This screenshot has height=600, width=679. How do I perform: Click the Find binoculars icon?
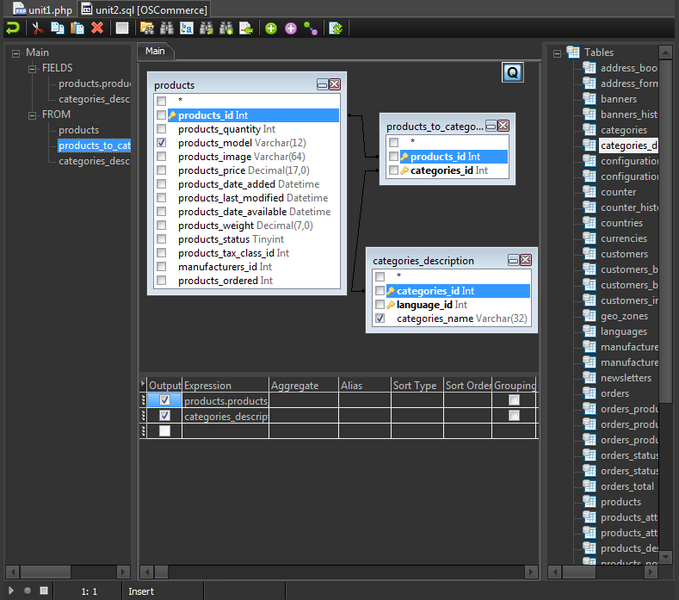[x=167, y=29]
